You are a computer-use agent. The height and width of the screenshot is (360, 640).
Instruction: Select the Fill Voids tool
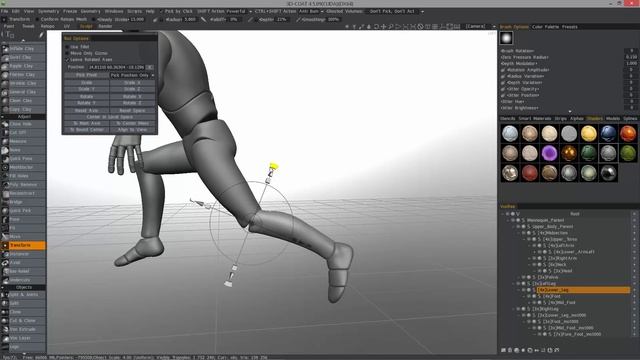pos(23,176)
